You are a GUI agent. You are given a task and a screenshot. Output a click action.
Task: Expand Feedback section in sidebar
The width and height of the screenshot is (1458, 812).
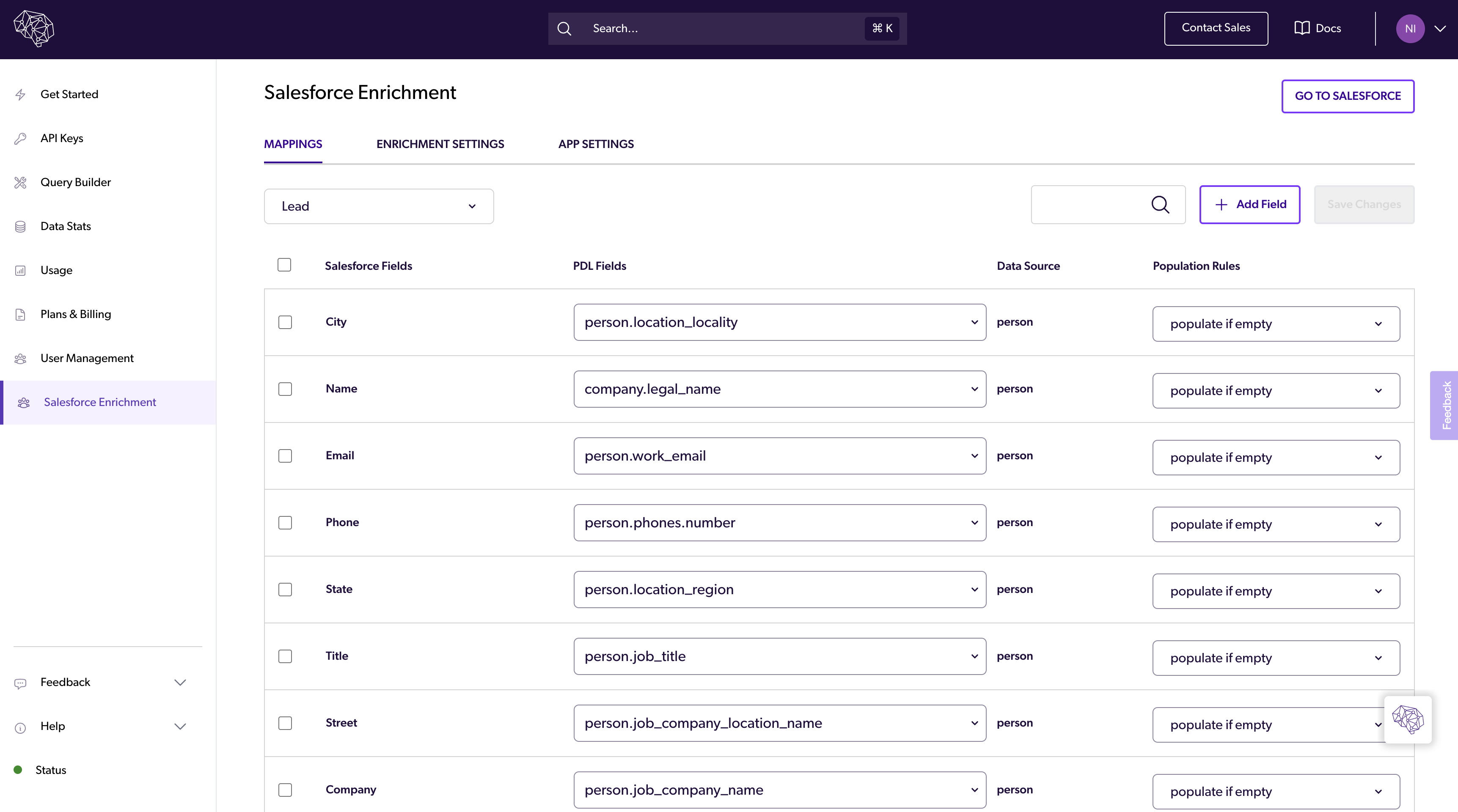pos(180,682)
